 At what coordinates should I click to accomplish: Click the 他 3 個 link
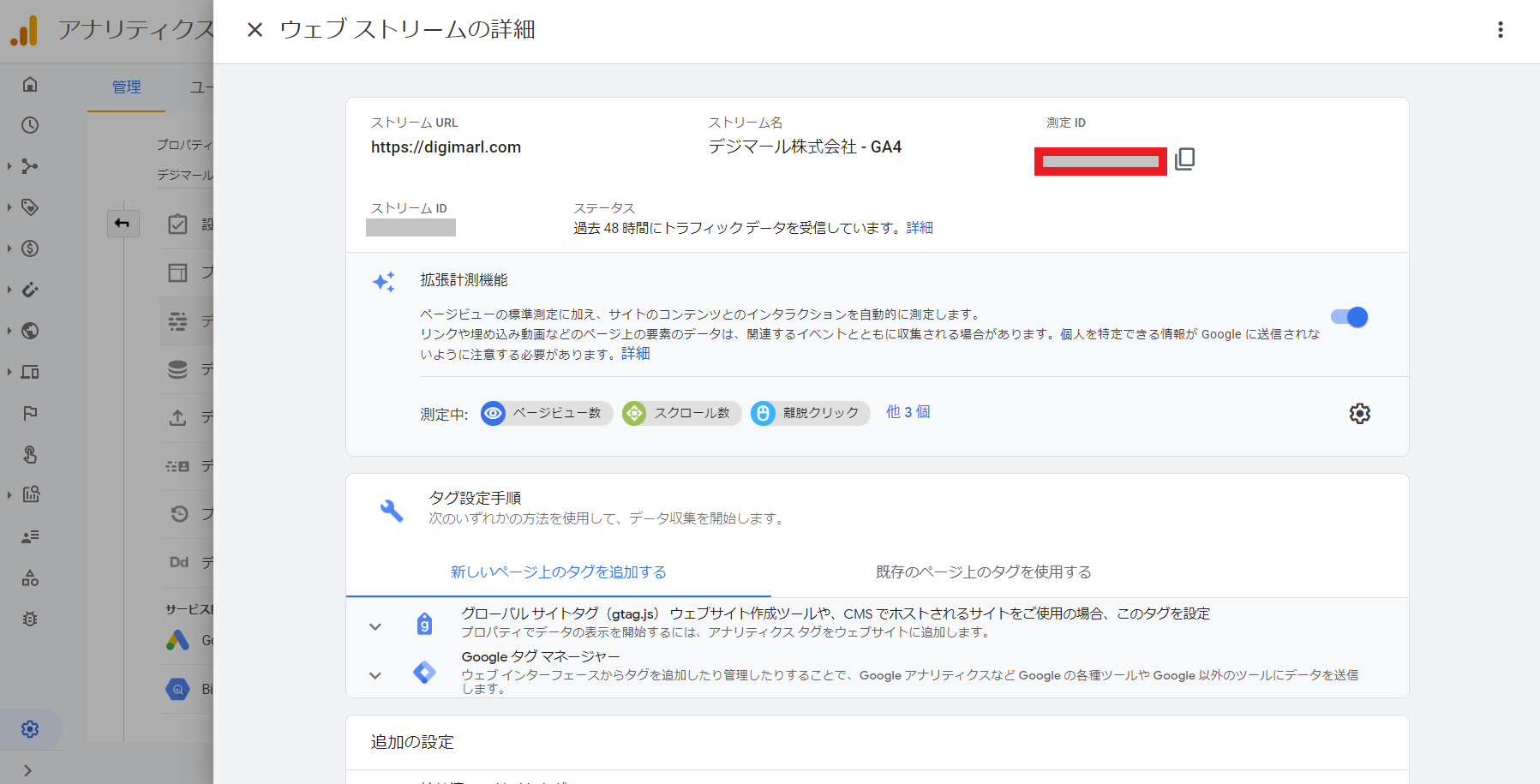[x=908, y=412]
